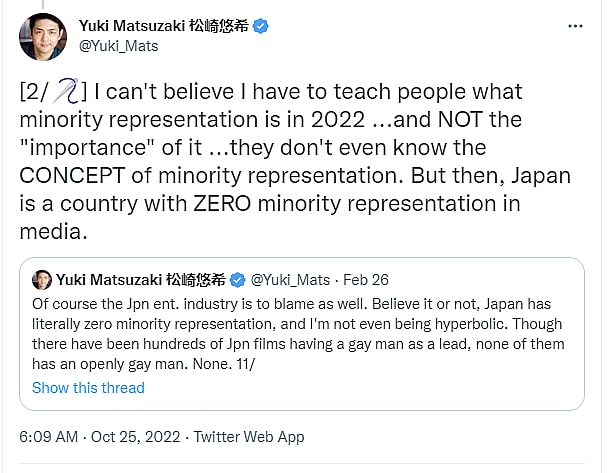Click the "Twitter Web App" source label
The width and height of the screenshot is (609, 473).
(x=249, y=437)
